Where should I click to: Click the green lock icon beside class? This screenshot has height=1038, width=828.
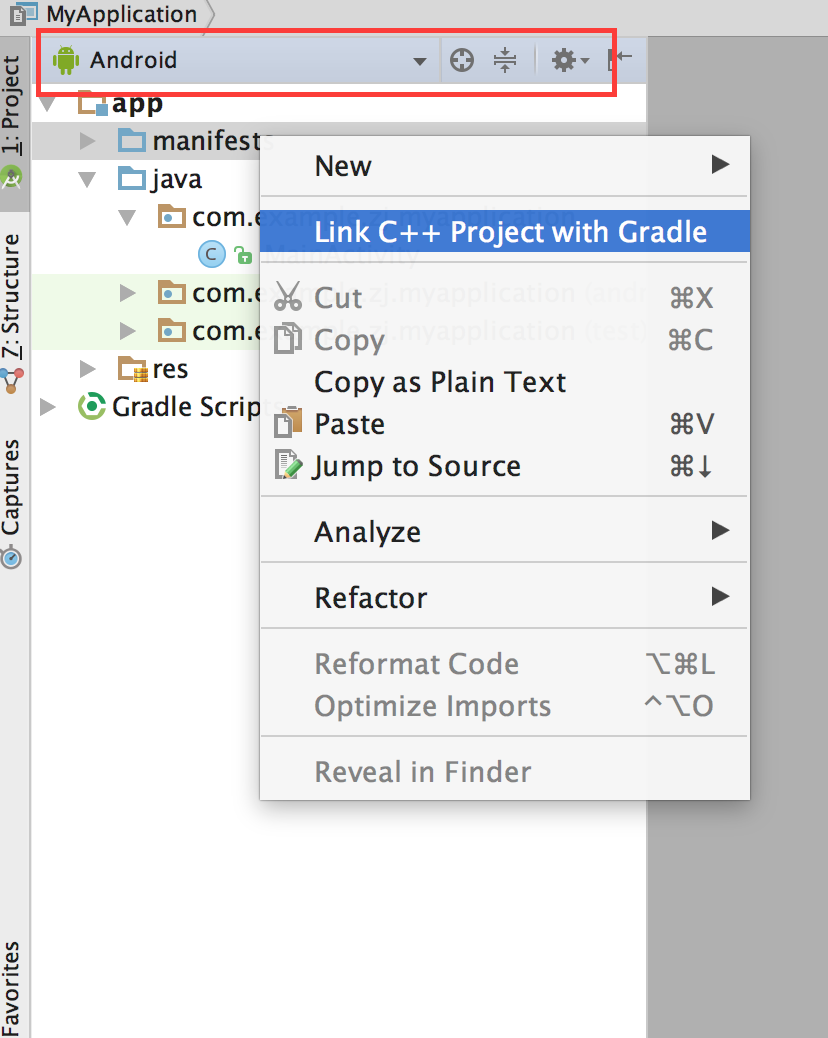244,256
